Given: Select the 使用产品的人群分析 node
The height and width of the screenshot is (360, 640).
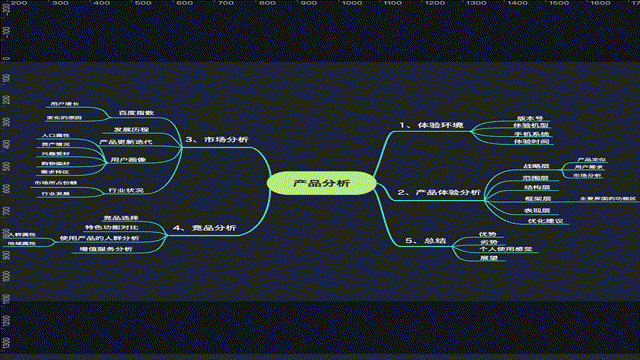Looking at the screenshot, I should click(100, 238).
